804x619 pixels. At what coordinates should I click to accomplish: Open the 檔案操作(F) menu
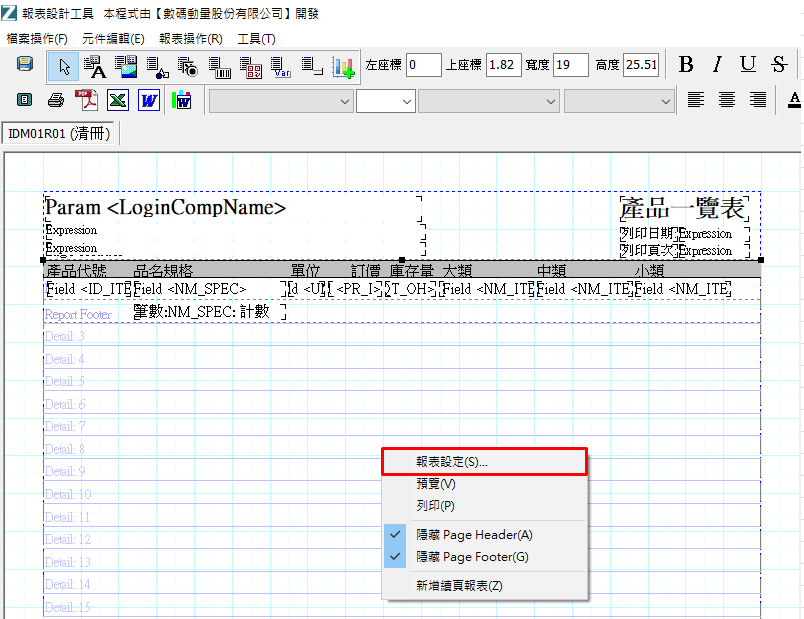37,39
